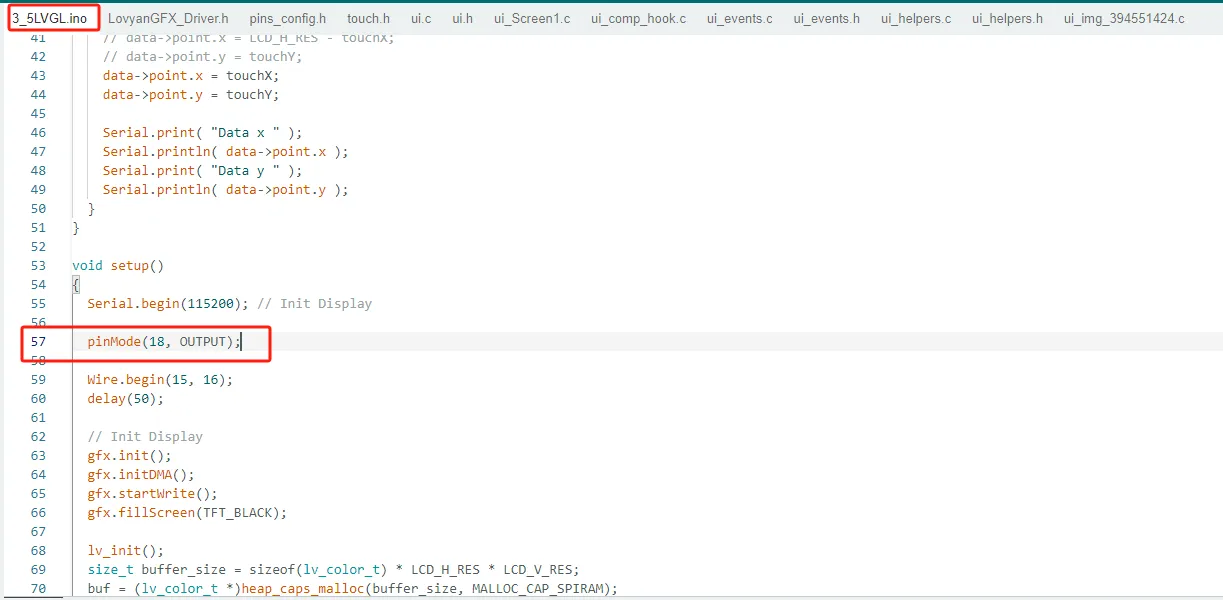
Task: Switch to the 3_5LVGL.ino tab
Action: [56, 18]
